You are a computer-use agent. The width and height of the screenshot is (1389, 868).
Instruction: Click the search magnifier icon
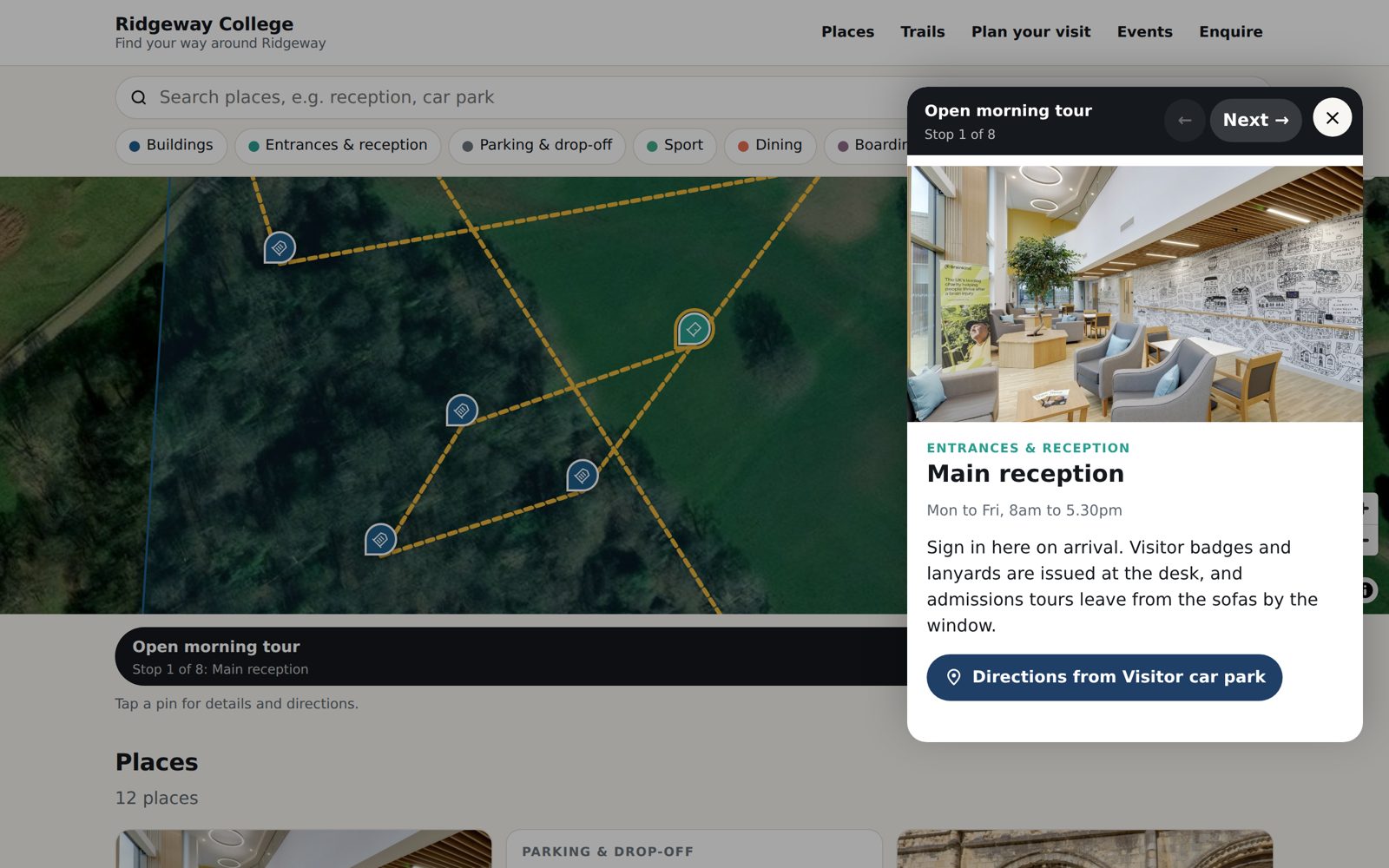(x=139, y=97)
